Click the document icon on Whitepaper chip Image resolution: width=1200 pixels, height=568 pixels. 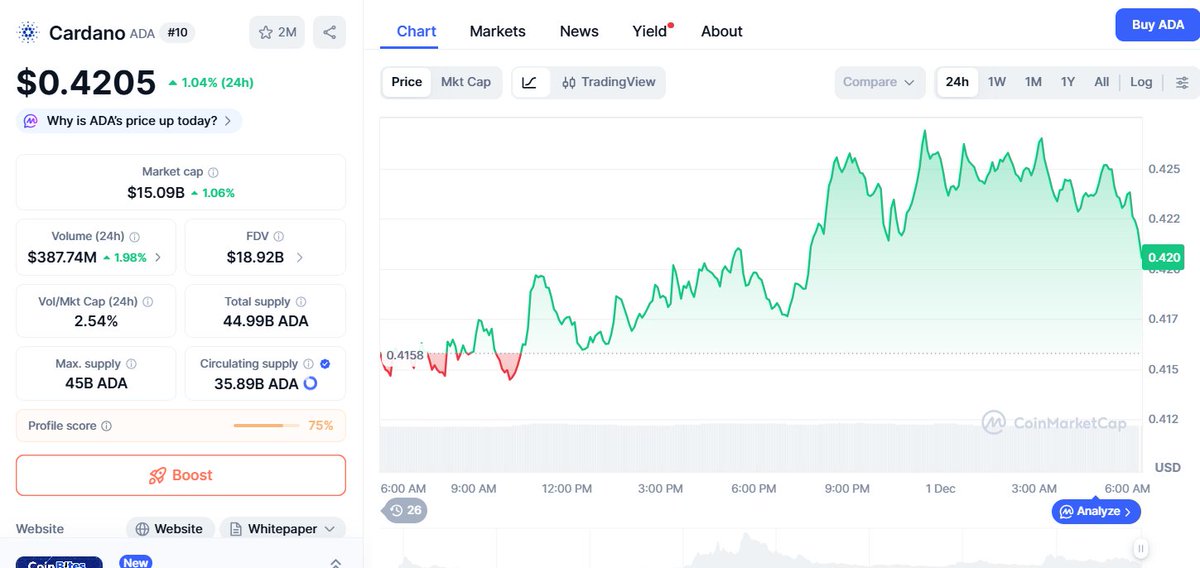click(x=236, y=529)
